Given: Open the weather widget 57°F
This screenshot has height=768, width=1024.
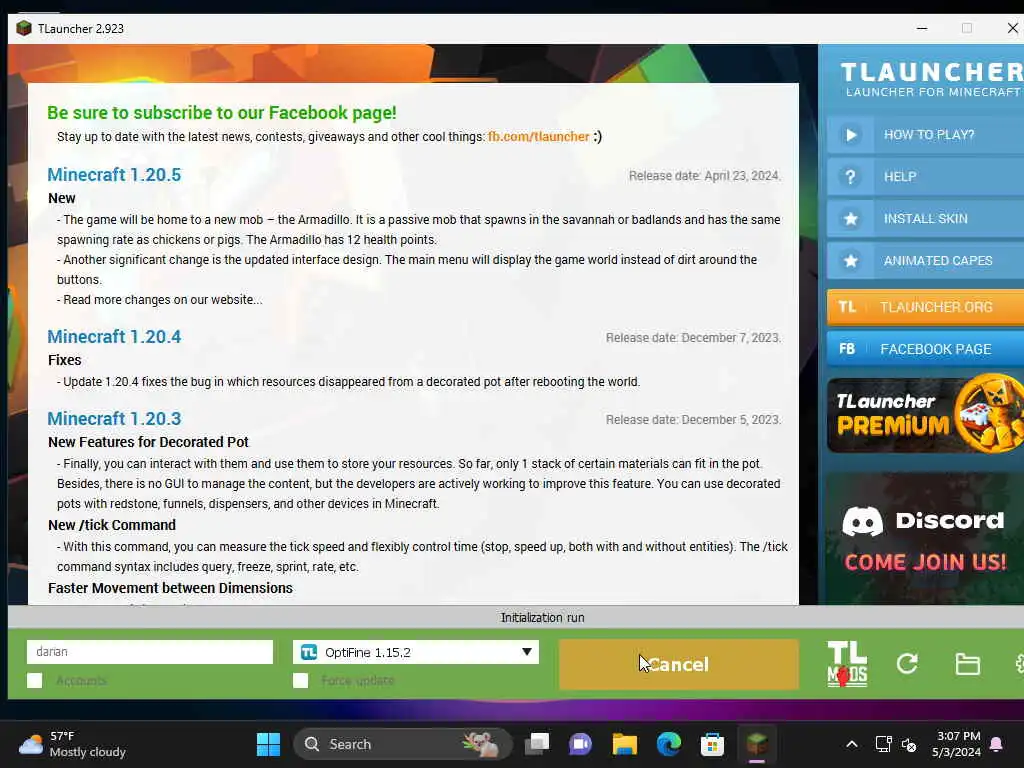Looking at the screenshot, I should pyautogui.click(x=72, y=744).
